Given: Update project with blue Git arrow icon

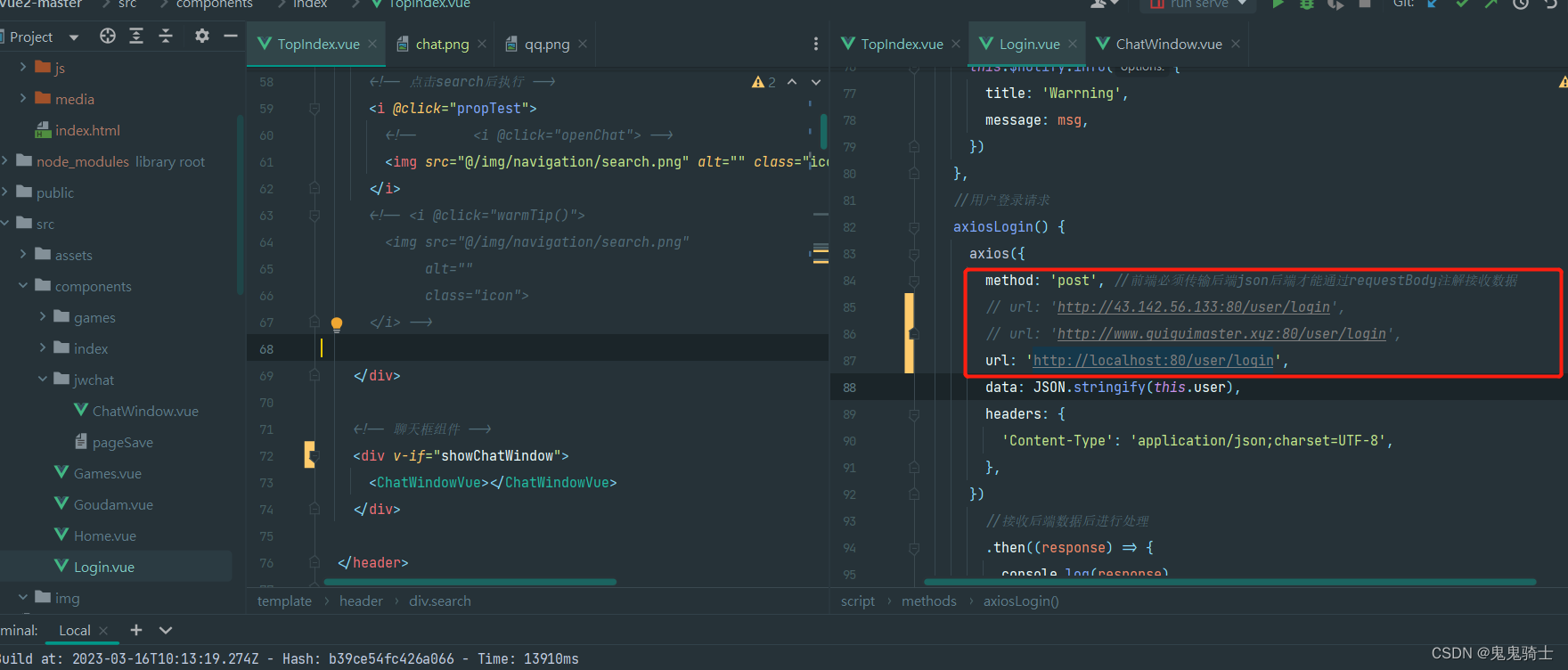Looking at the screenshot, I should coord(1433,4).
